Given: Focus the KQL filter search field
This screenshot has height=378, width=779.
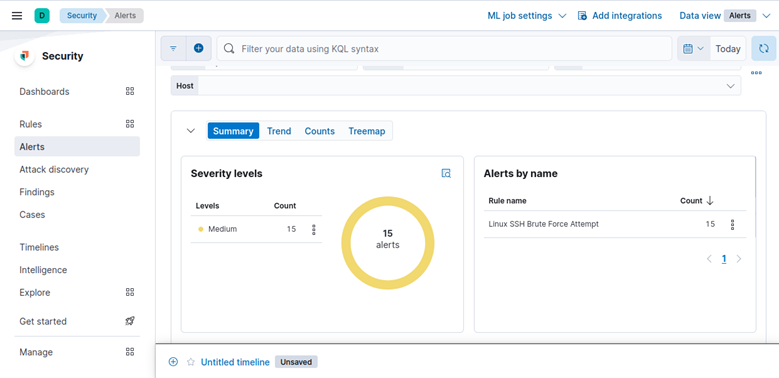Looking at the screenshot, I should click(444, 49).
